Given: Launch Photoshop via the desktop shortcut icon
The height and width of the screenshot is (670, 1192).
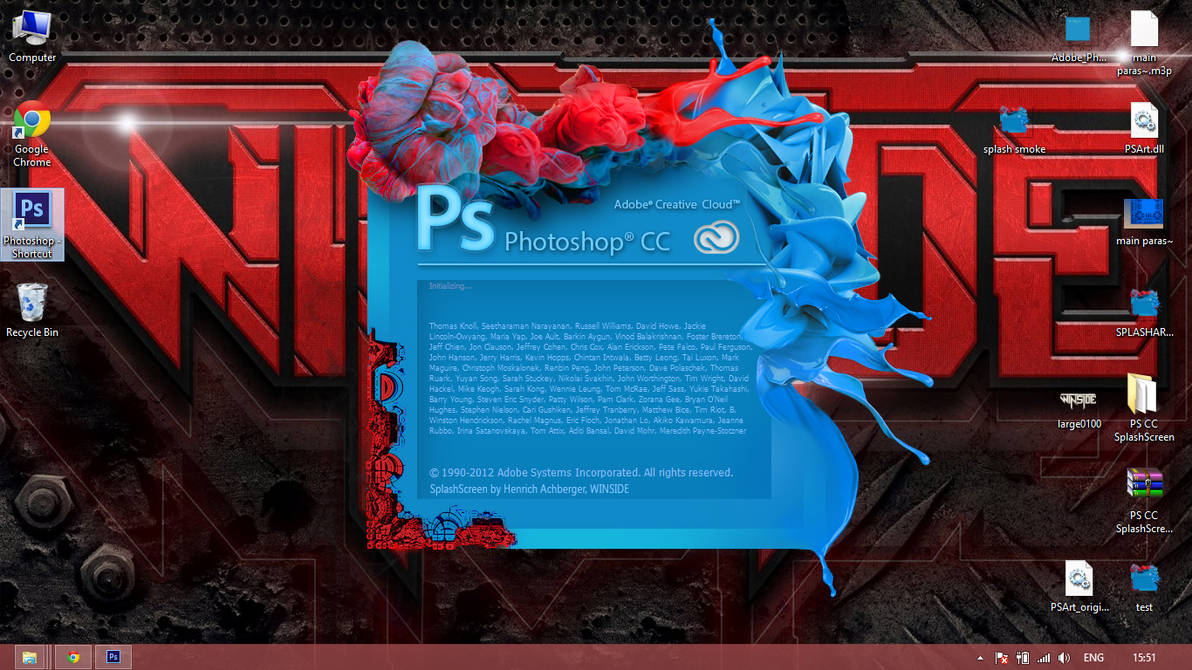Looking at the screenshot, I should click(x=31, y=210).
